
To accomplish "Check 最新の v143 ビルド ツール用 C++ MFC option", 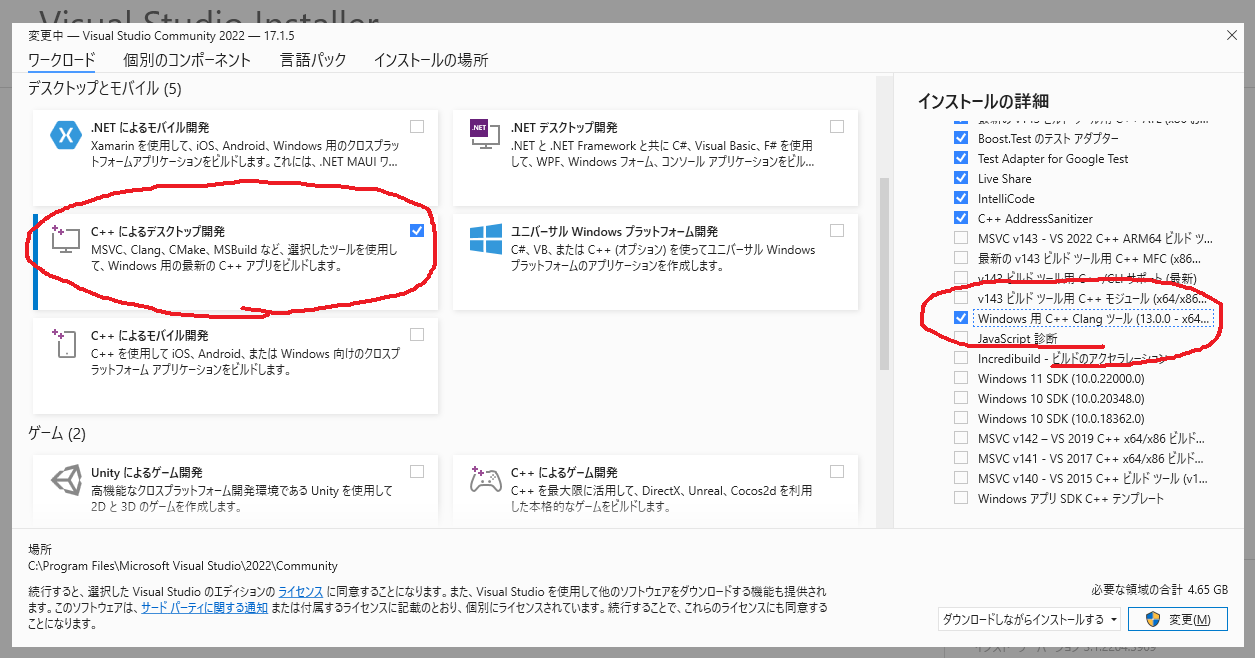I will tap(961, 258).
